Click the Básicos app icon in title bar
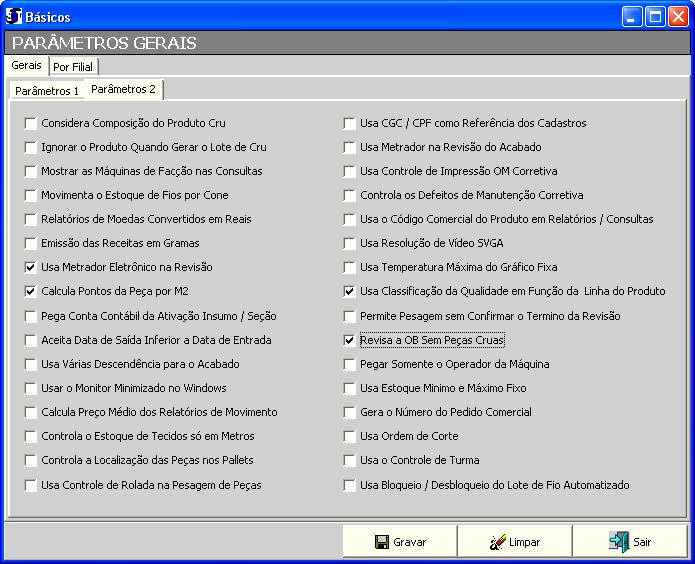 tap(14, 16)
